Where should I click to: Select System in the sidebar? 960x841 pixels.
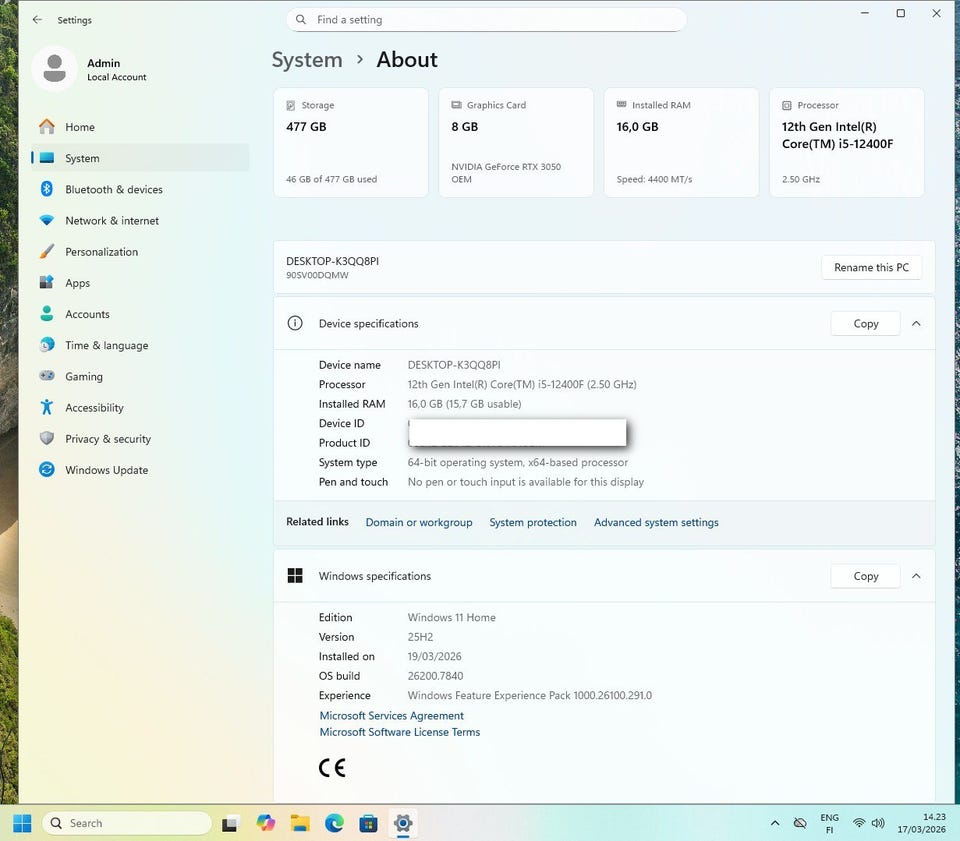pos(140,158)
